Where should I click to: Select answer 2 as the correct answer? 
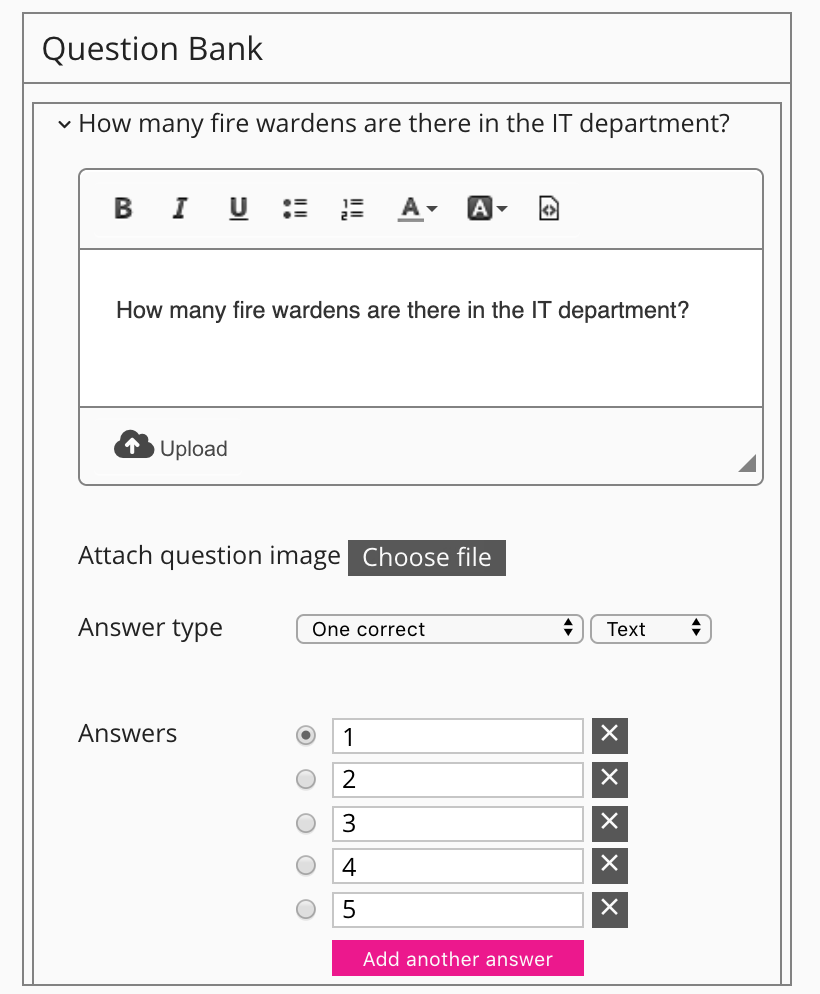tap(307, 779)
